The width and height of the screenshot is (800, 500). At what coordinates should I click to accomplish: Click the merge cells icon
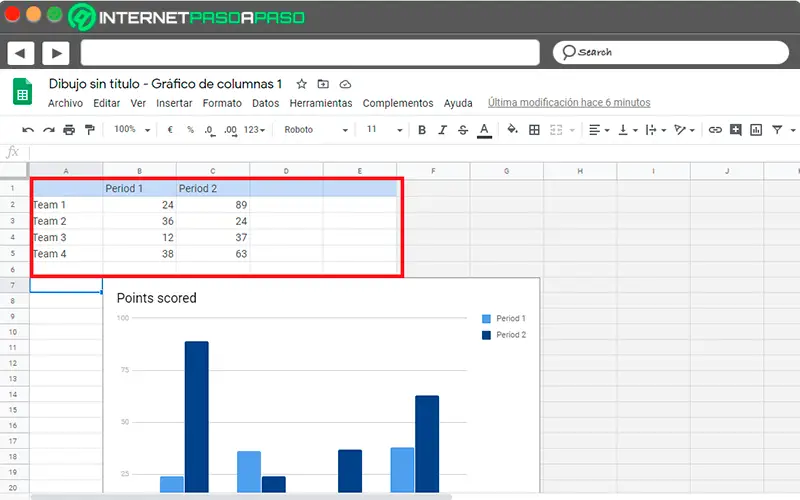pos(556,130)
